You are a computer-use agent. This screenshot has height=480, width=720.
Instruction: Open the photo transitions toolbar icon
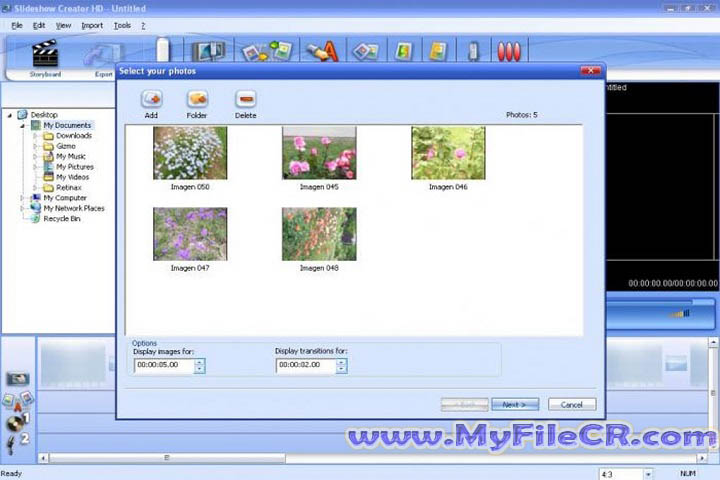coord(268,51)
